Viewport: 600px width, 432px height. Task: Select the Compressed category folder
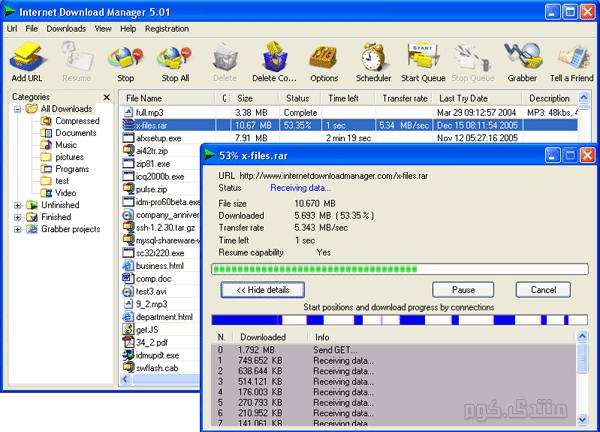[75, 121]
